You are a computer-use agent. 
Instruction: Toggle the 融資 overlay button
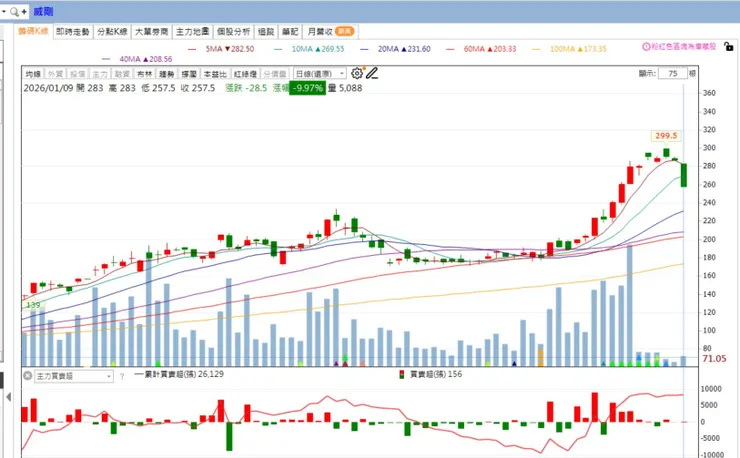click(x=122, y=74)
